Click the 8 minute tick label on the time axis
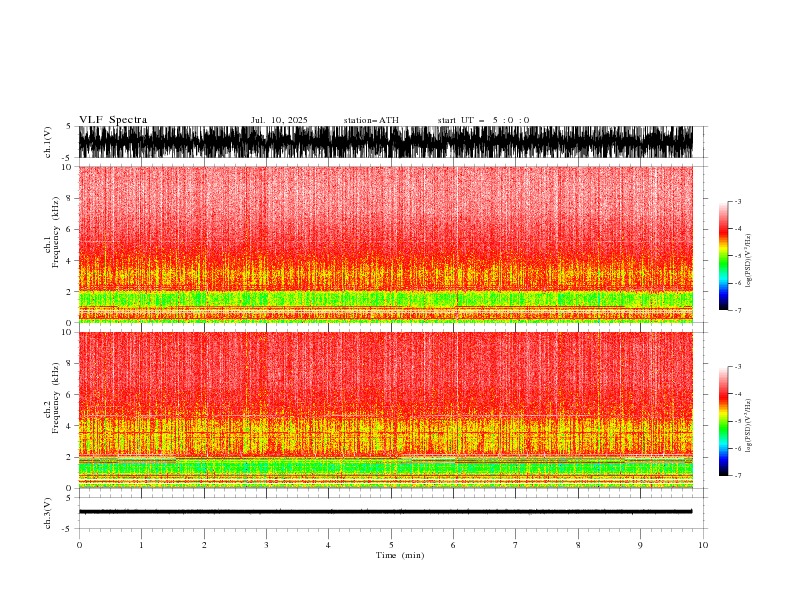The image size is (792, 612). coord(578,545)
